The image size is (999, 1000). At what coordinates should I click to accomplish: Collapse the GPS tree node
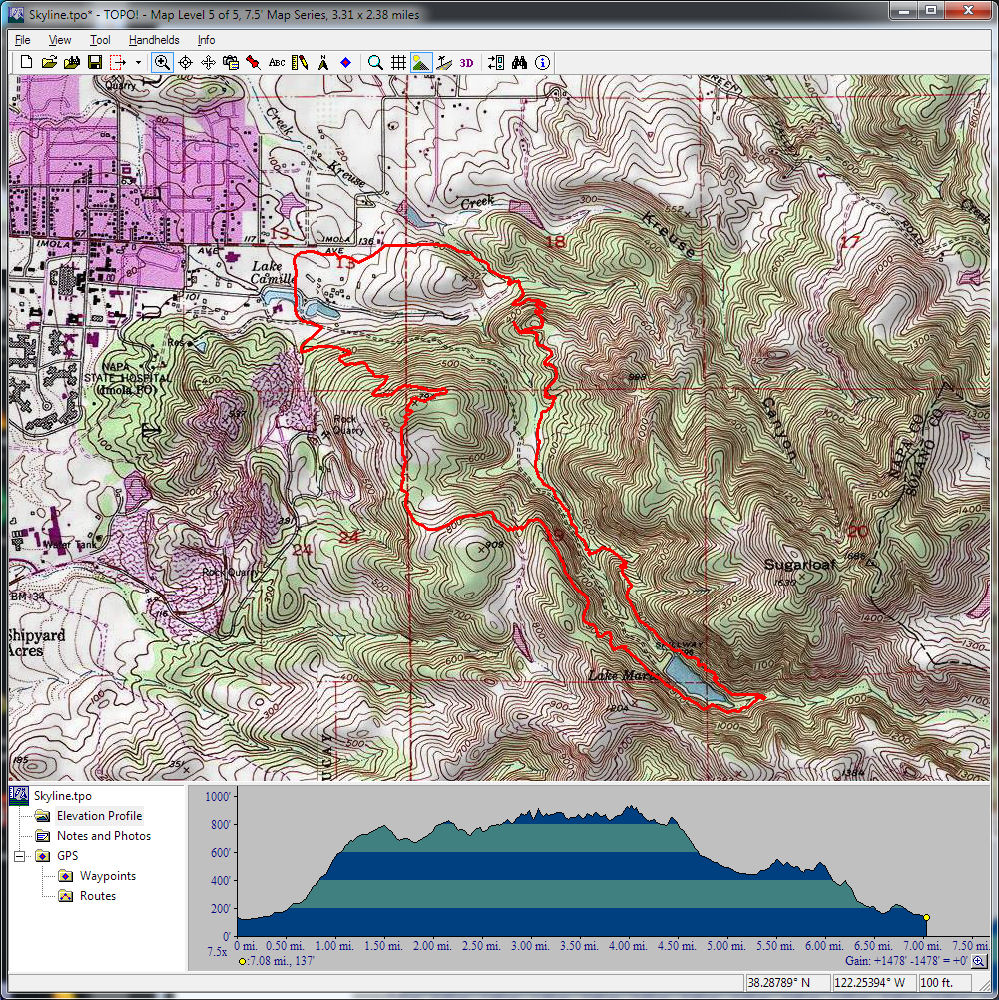pos(20,856)
